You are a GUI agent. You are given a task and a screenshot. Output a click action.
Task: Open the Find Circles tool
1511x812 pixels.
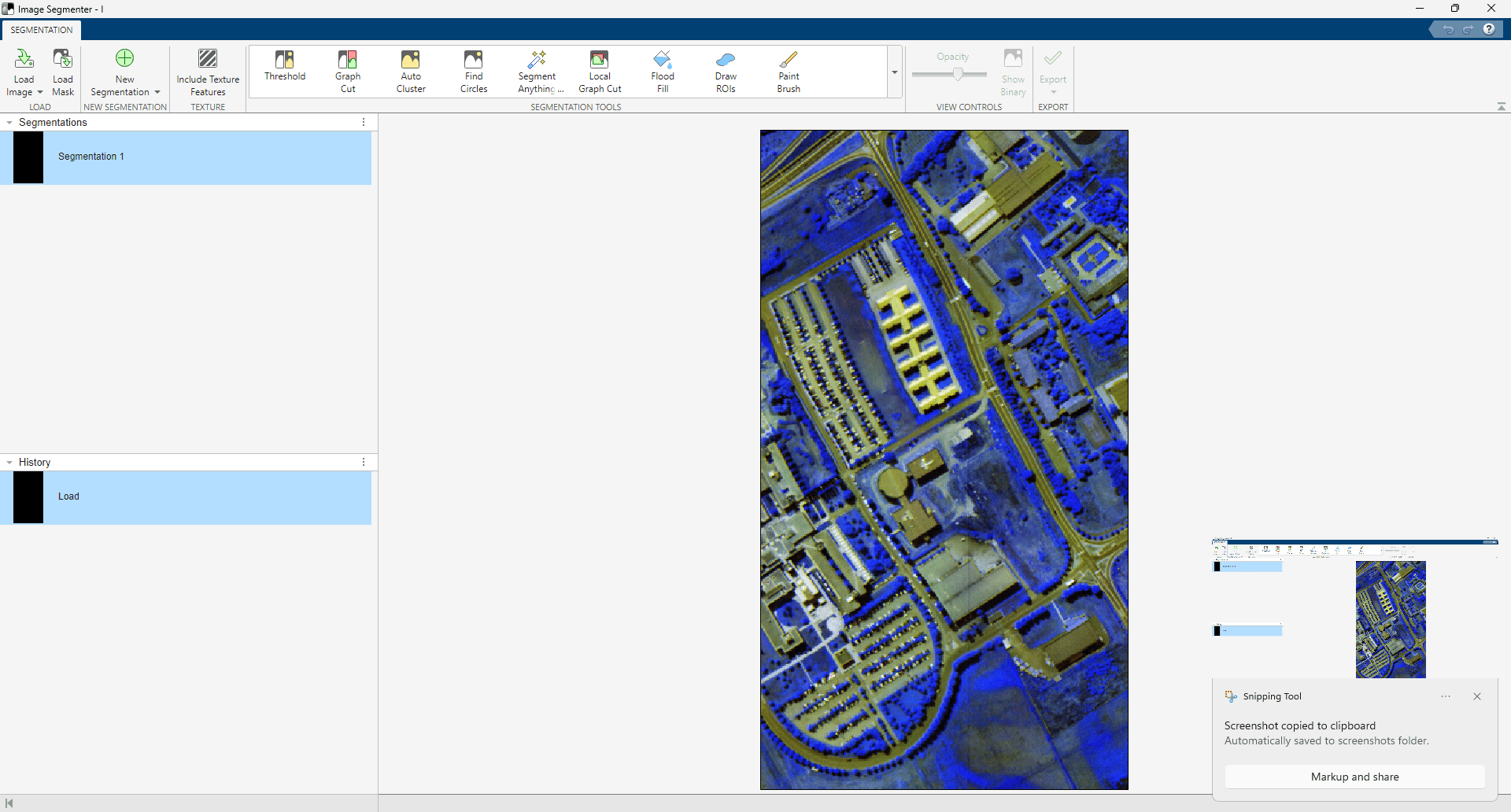point(473,71)
